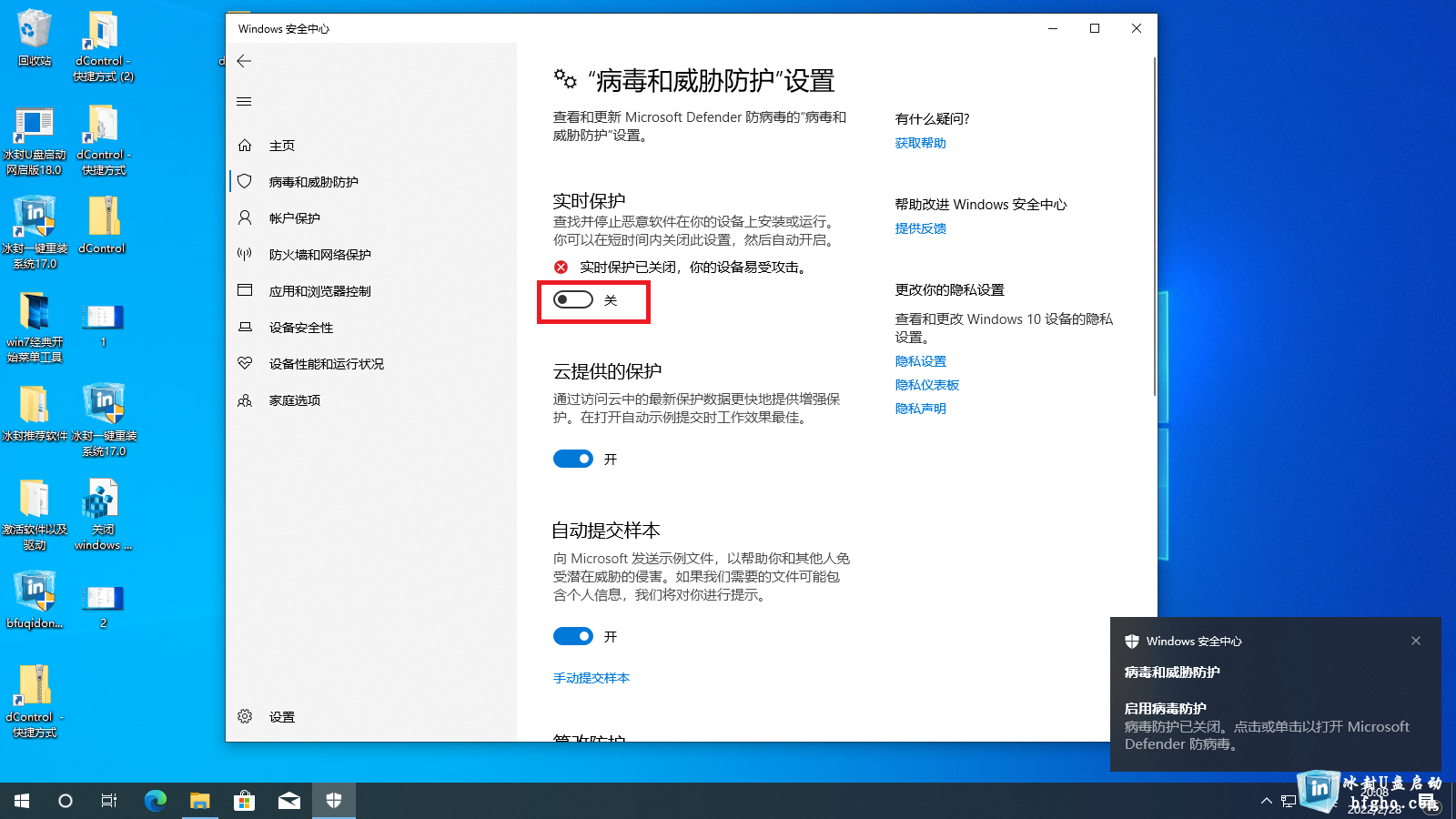
Task: Select 帐户保护 in the sidebar
Action: (371, 218)
